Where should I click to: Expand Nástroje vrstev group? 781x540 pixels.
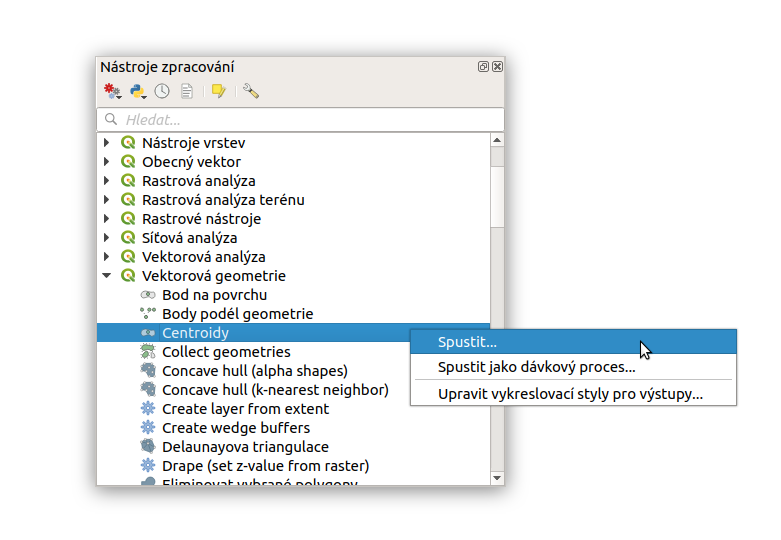click(106, 142)
